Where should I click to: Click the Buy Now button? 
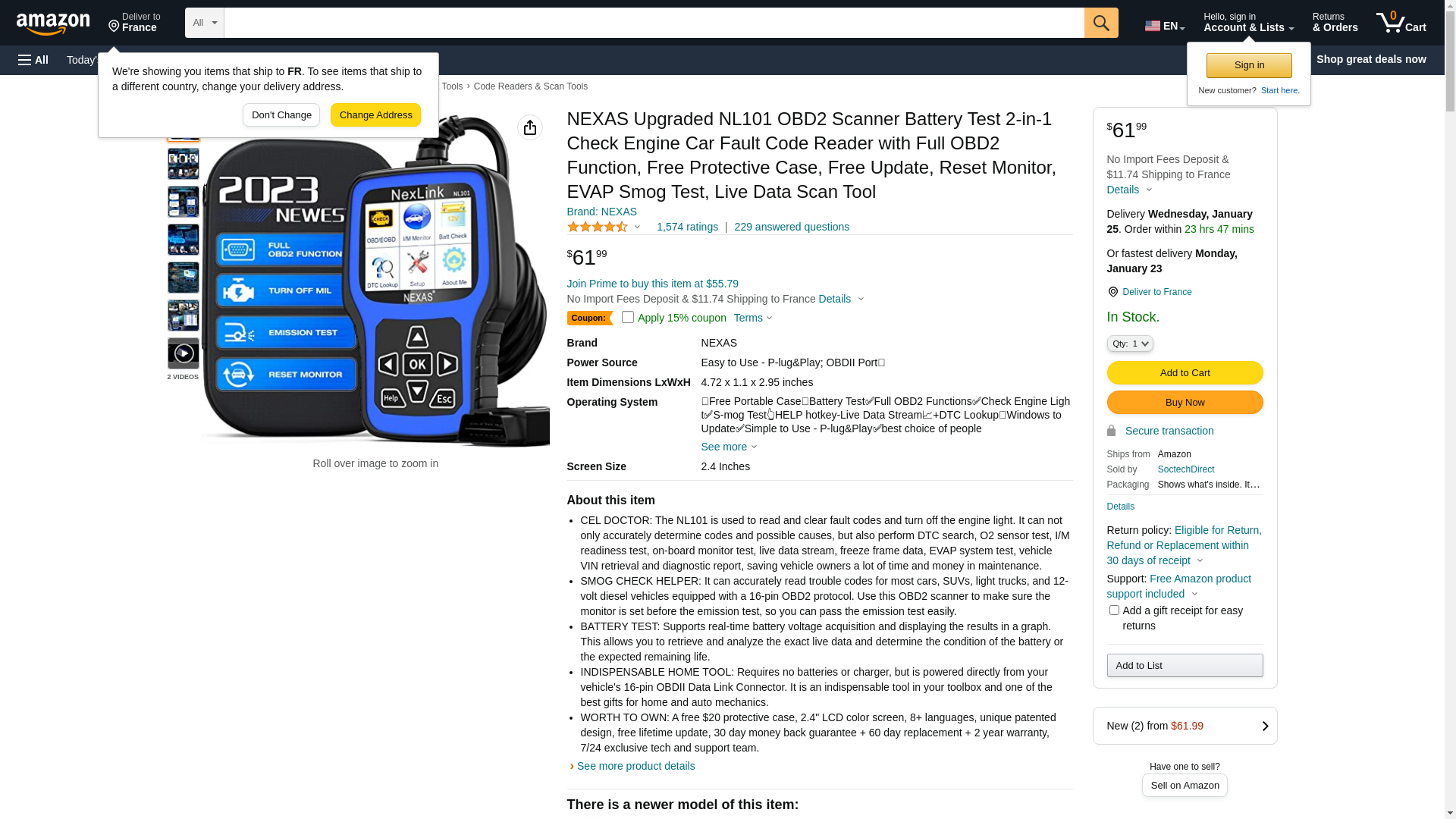(x=1185, y=402)
